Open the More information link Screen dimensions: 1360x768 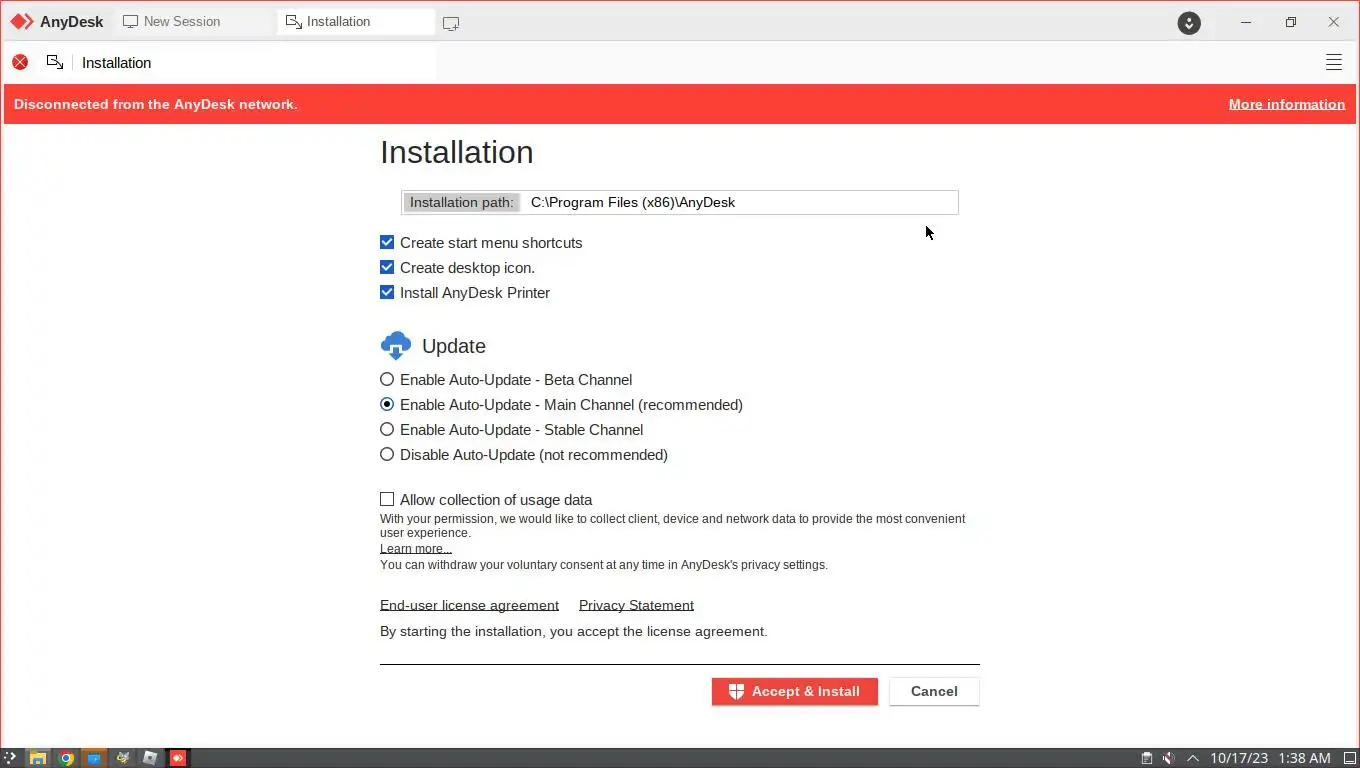tap(1286, 104)
